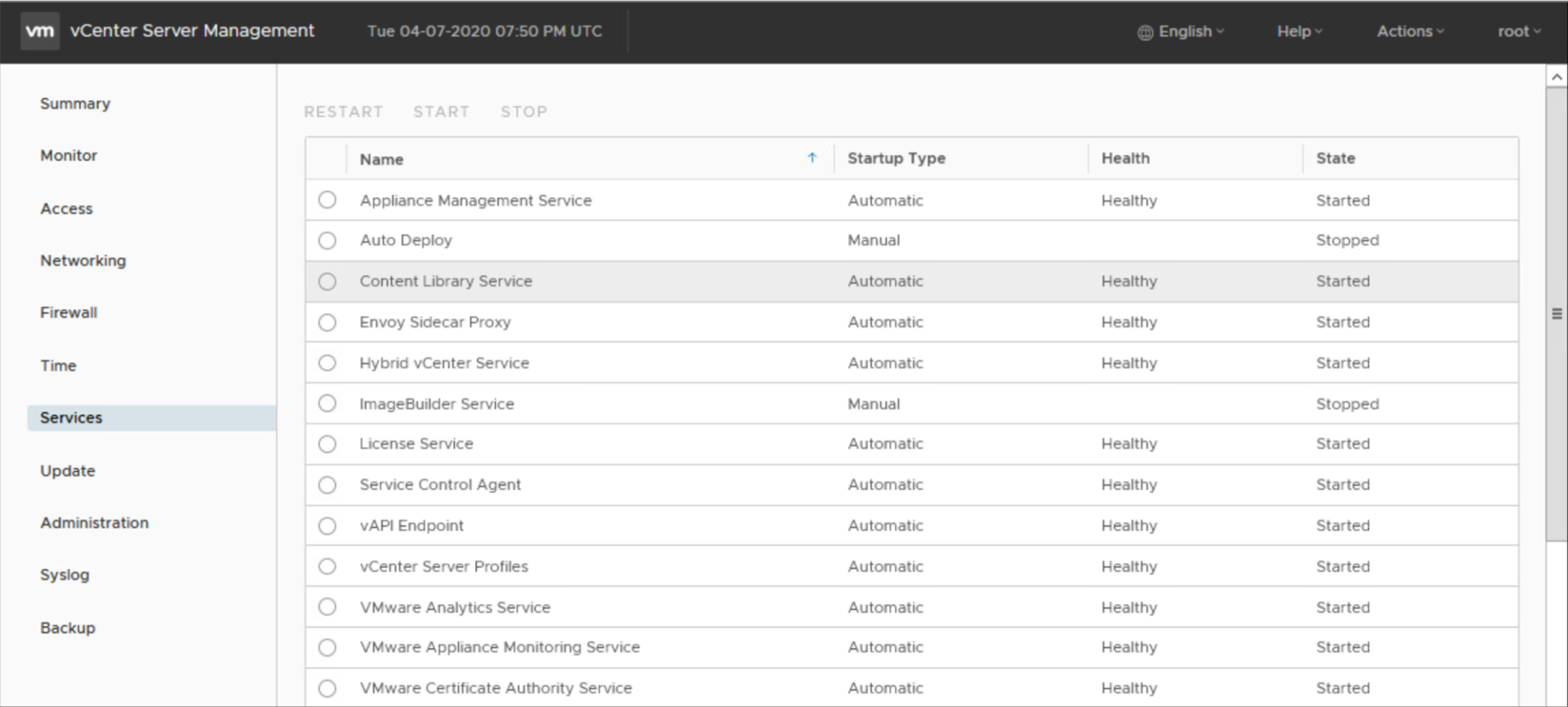Click the RESTART button
This screenshot has height=707, width=1568.
tap(343, 112)
